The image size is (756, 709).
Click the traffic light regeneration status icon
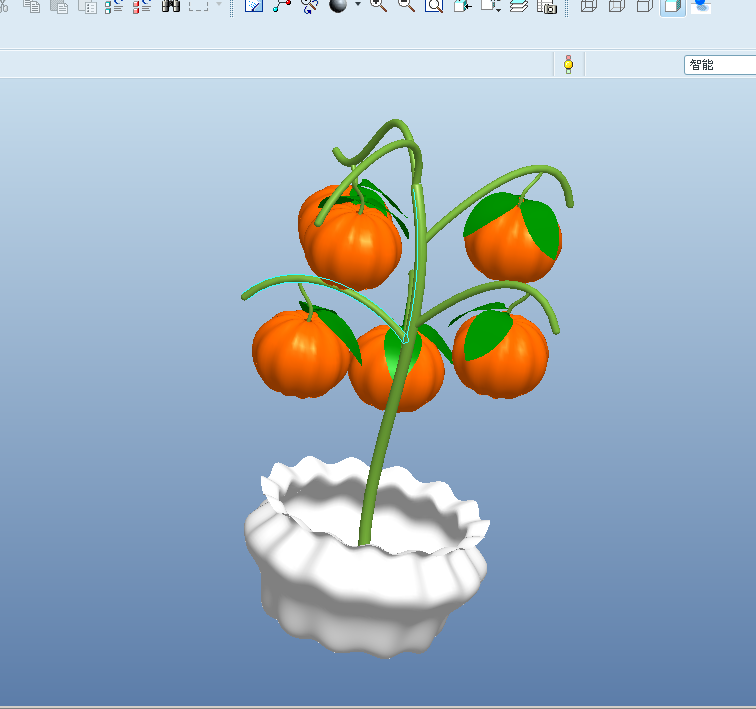tap(568, 64)
